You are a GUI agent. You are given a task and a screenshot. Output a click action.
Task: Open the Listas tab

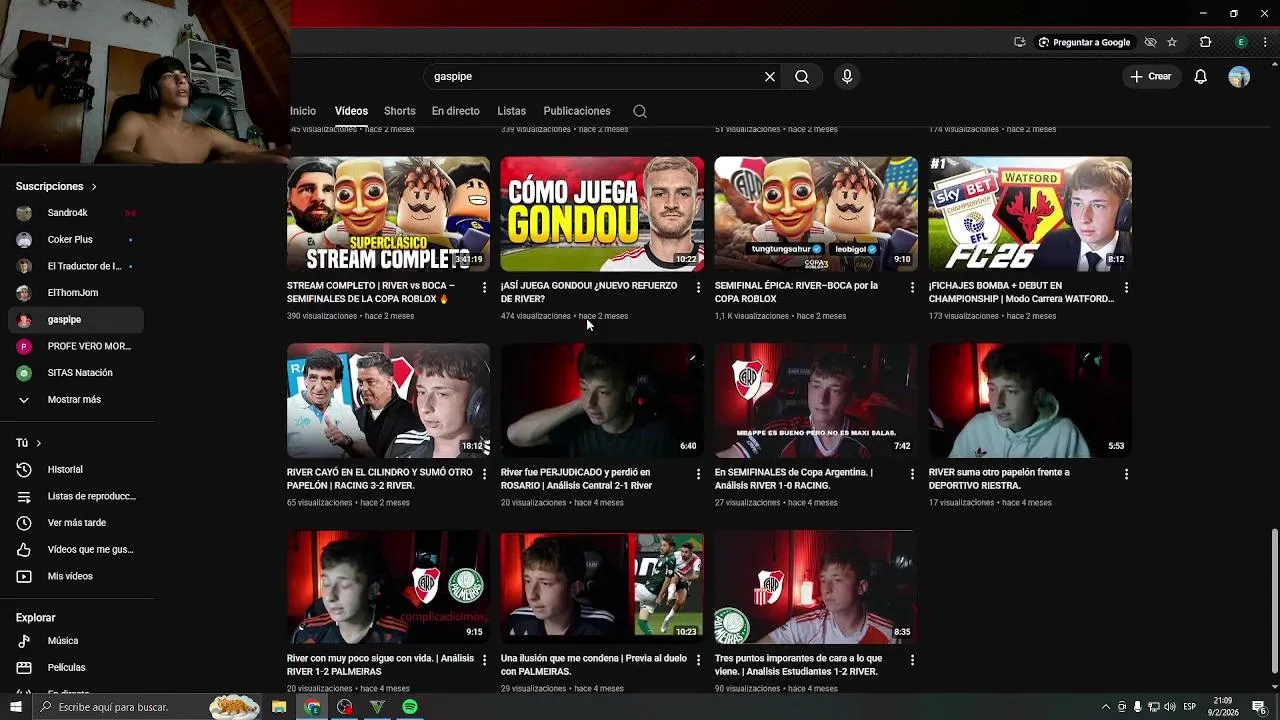(511, 111)
